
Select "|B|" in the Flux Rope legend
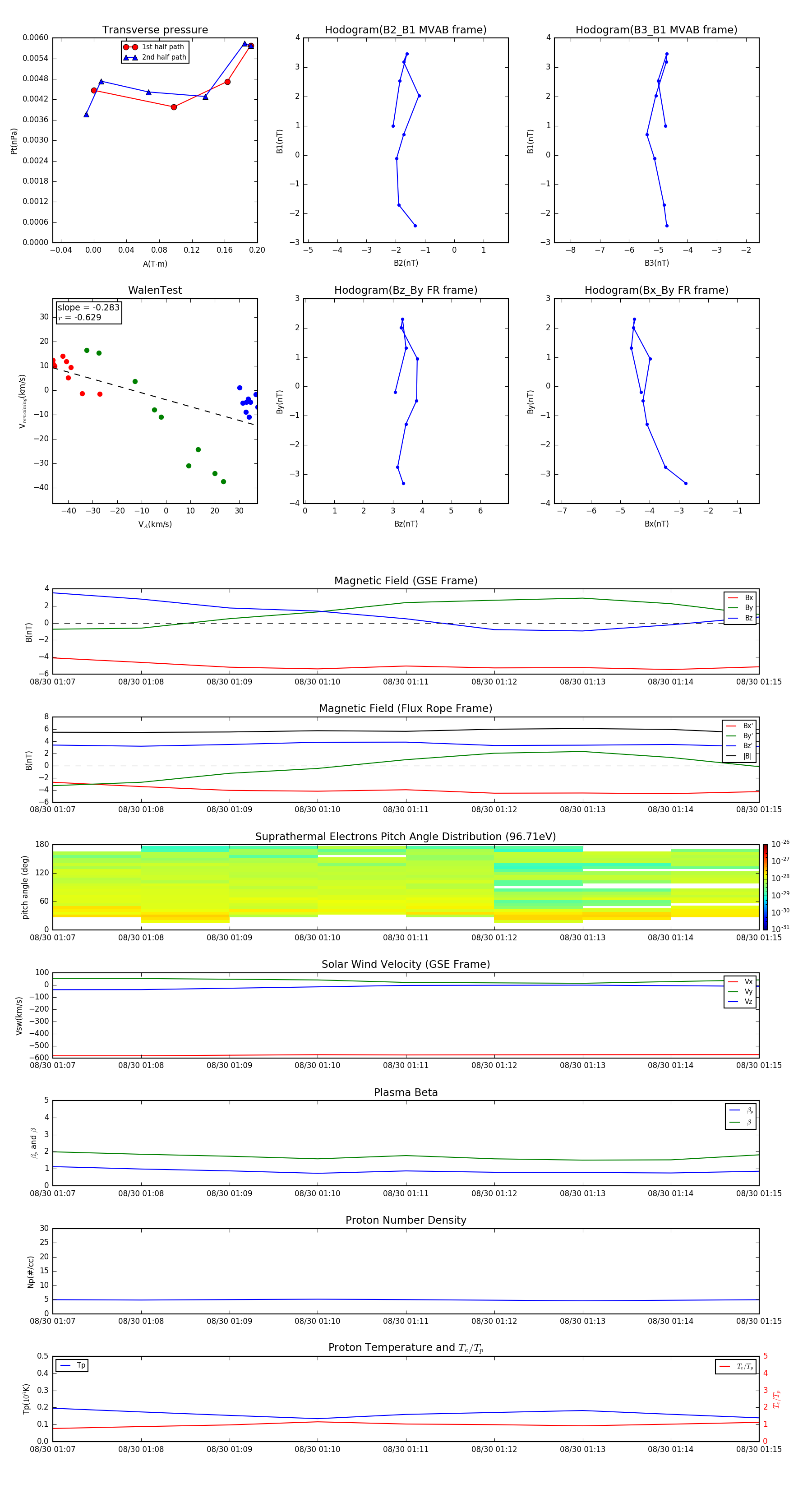point(739,757)
